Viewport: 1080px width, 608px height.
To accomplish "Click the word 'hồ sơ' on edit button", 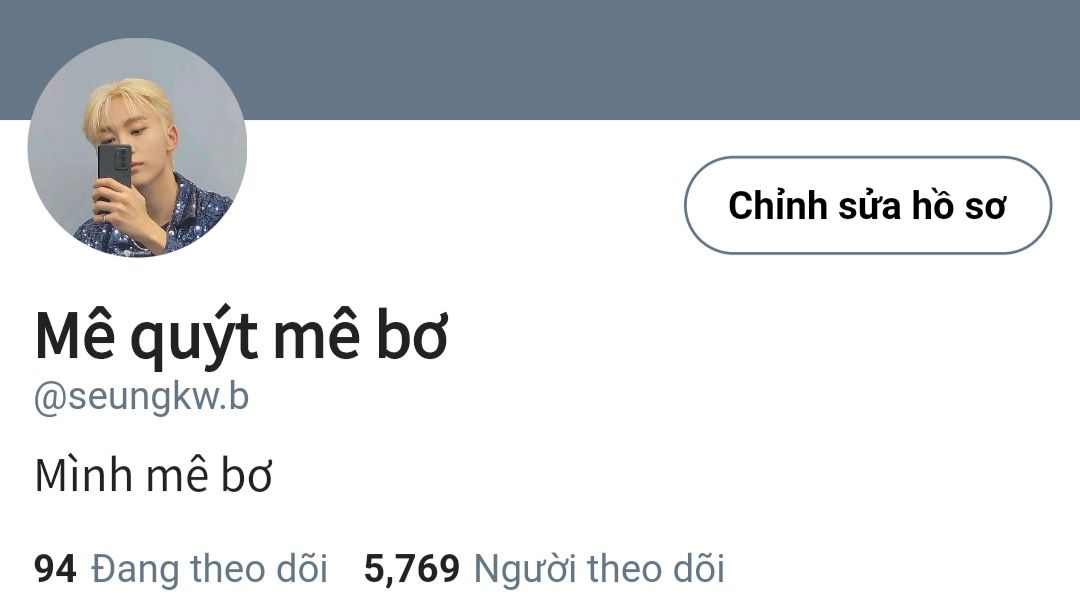I will (x=959, y=205).
